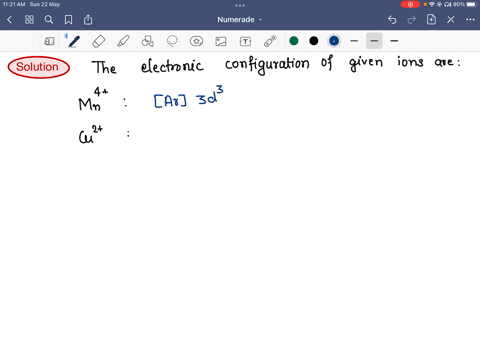480x360 pixels.
Task: Select the medium stroke width
Action: (374, 41)
